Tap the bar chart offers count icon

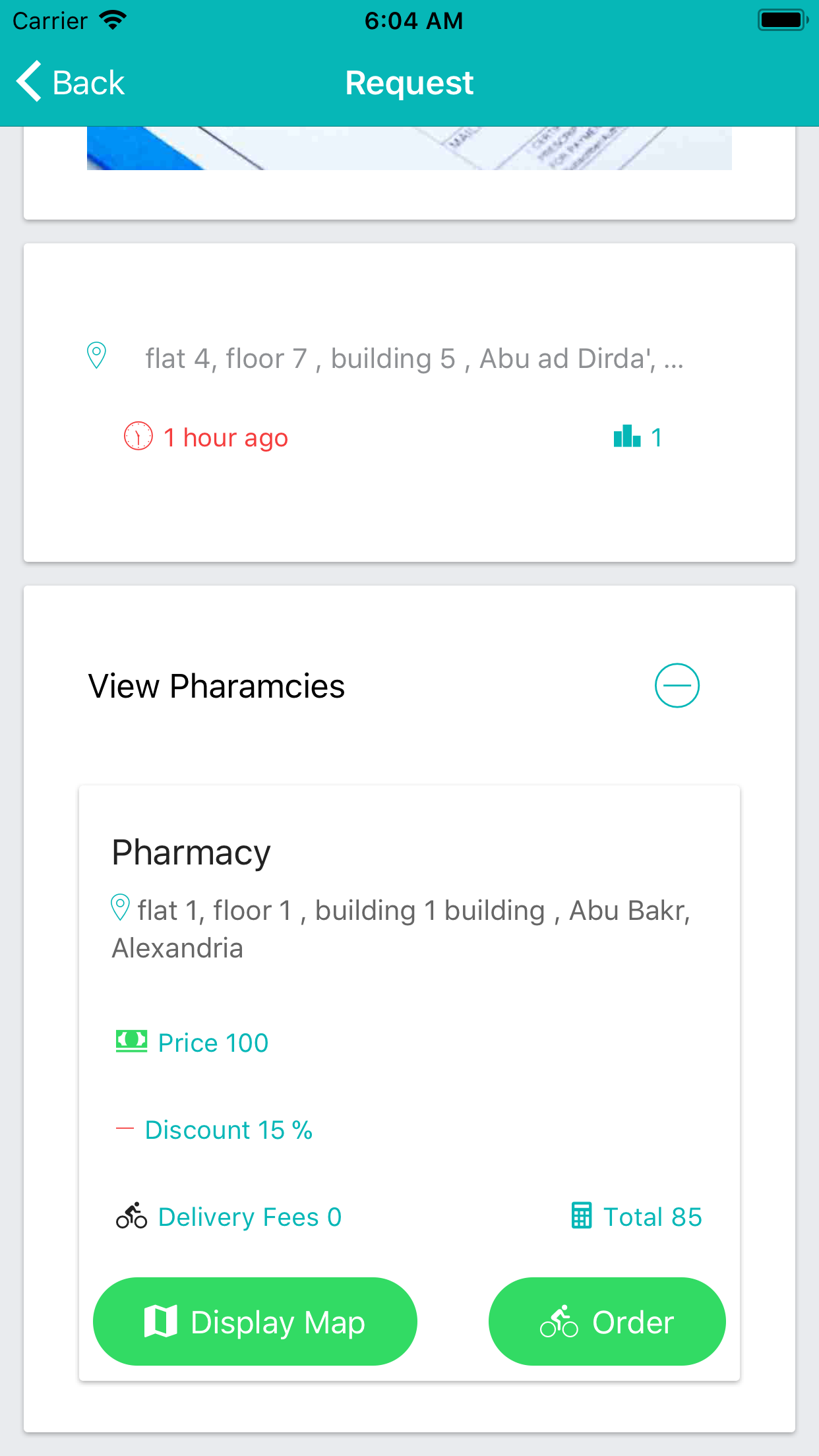pos(627,436)
